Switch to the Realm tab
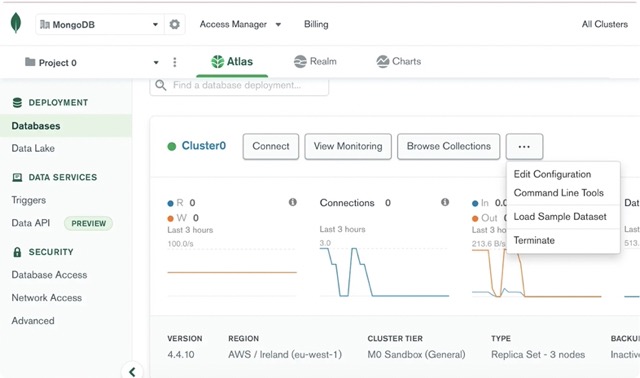 pos(315,62)
